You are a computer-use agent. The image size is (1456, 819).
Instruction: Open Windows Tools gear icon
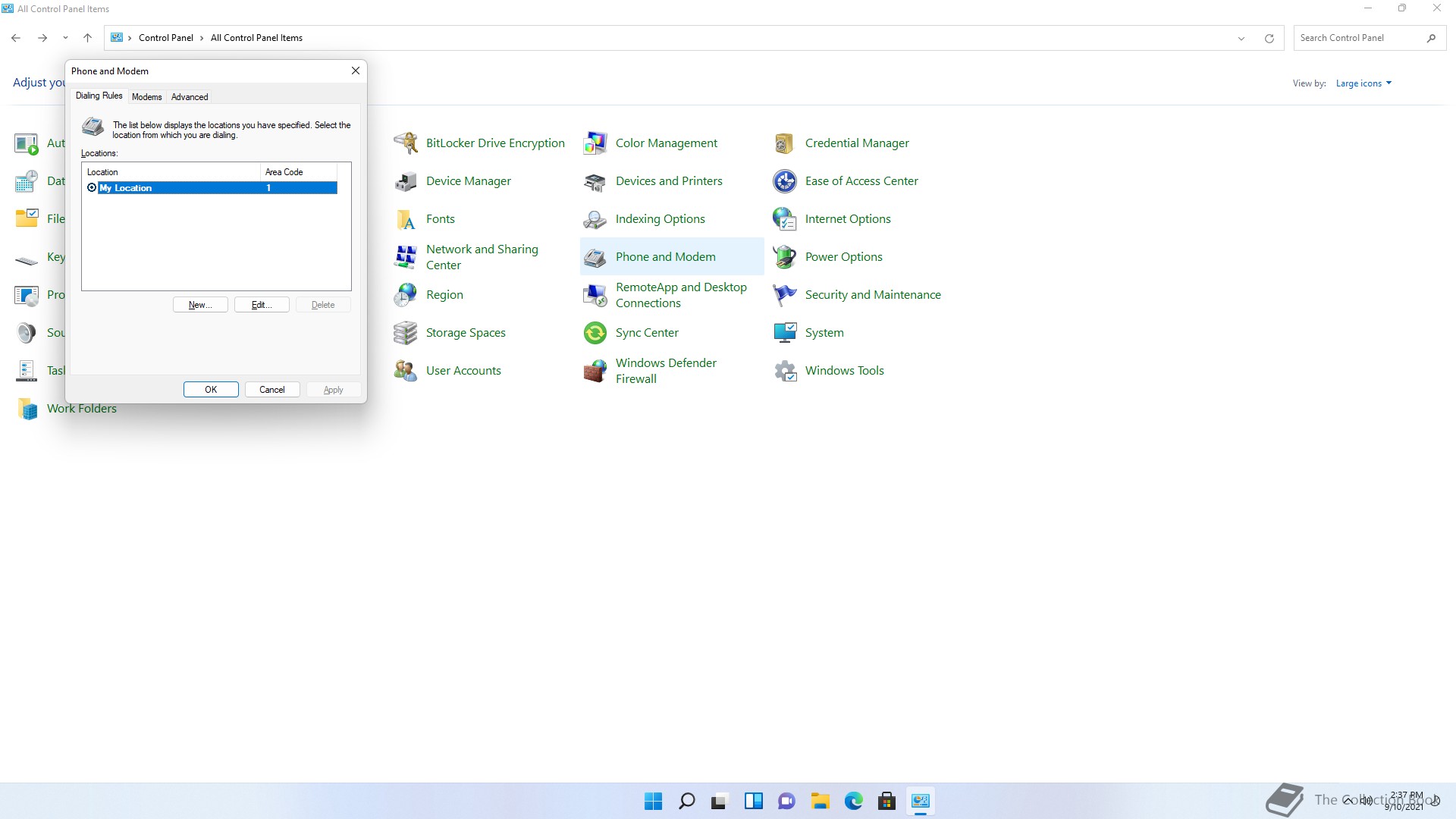point(785,370)
